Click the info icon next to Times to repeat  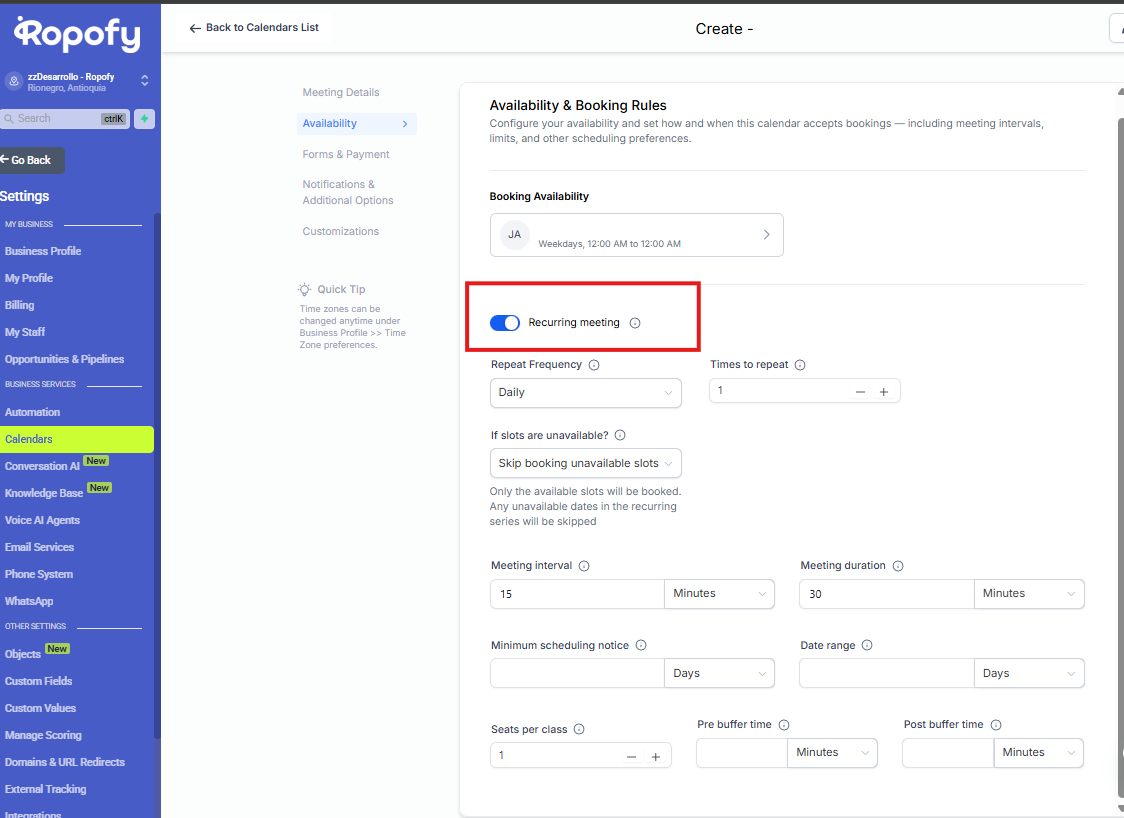click(x=800, y=365)
